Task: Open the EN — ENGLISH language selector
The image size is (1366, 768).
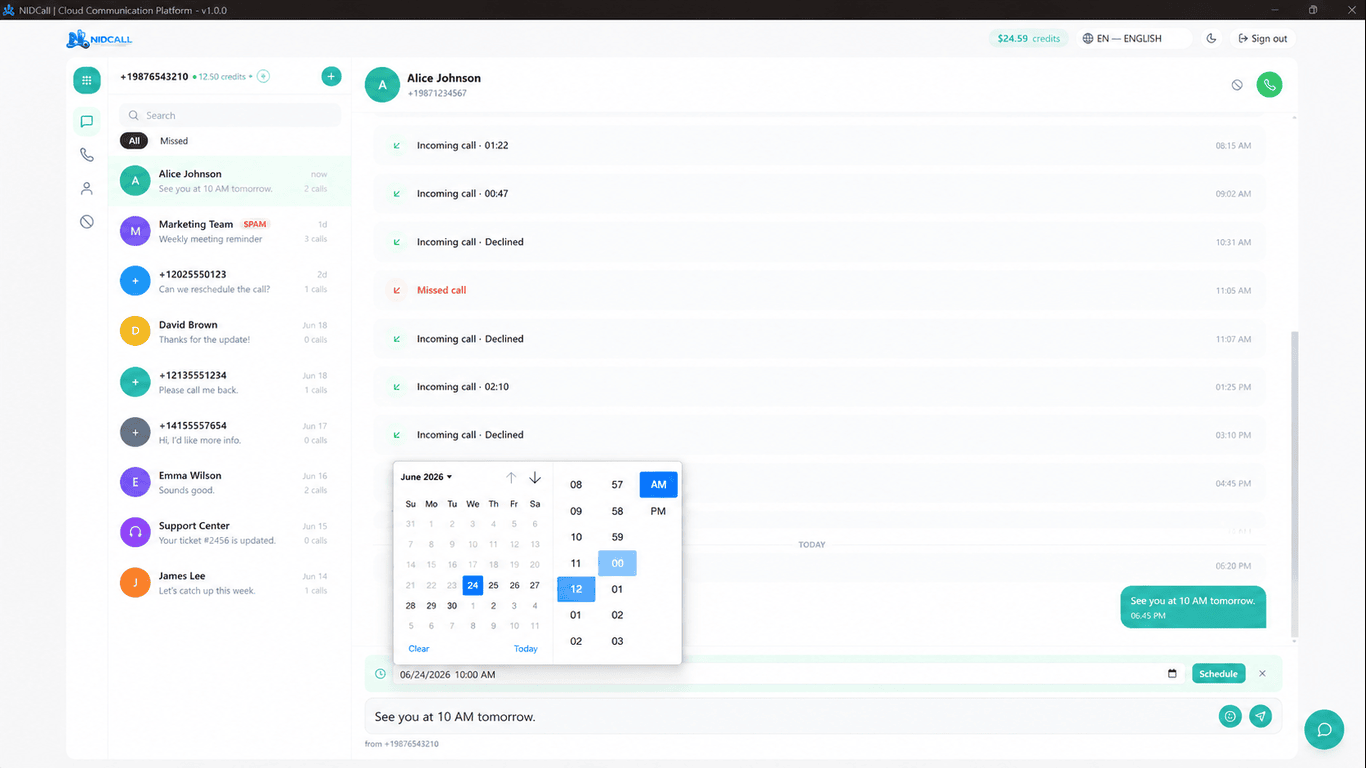Action: [x=1135, y=39]
